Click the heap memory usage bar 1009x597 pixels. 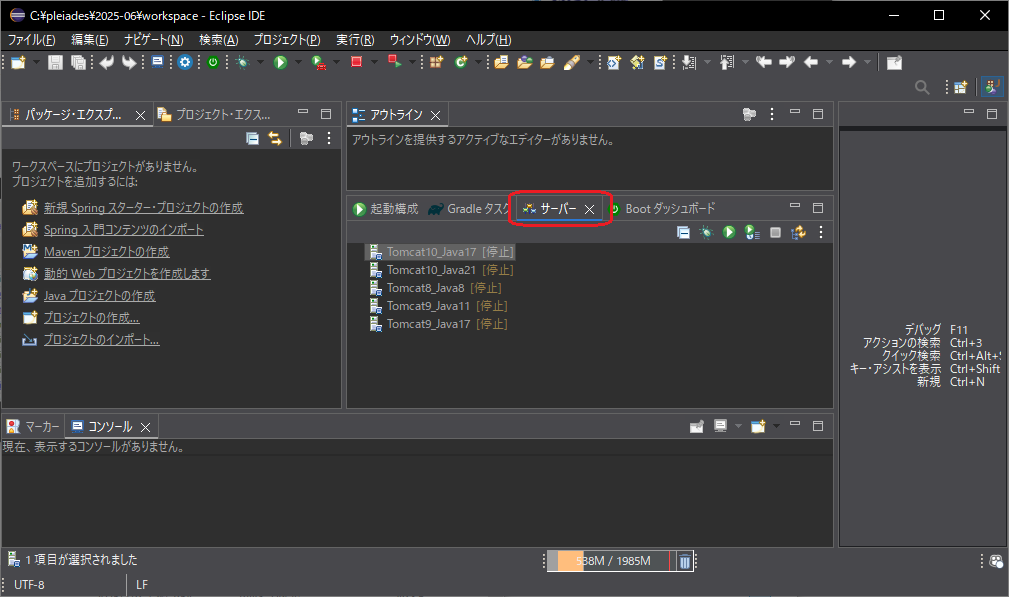(610, 561)
